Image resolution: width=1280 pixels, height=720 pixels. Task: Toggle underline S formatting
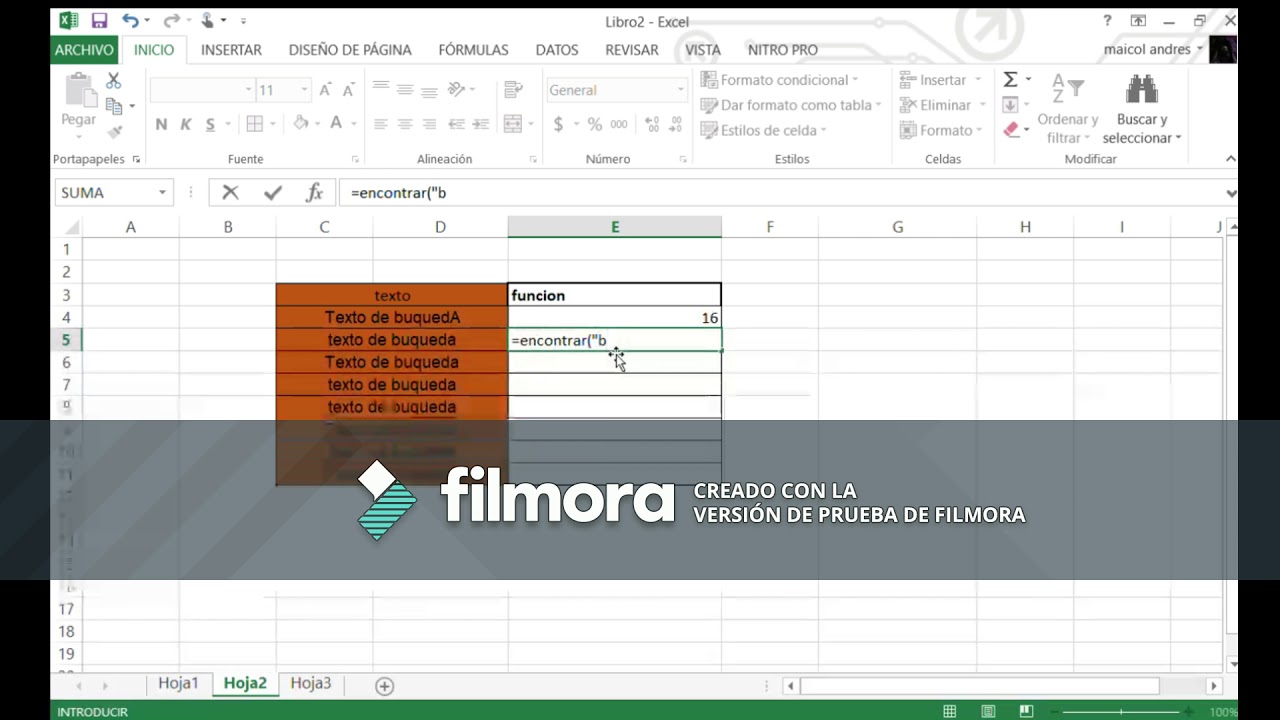[x=210, y=124]
